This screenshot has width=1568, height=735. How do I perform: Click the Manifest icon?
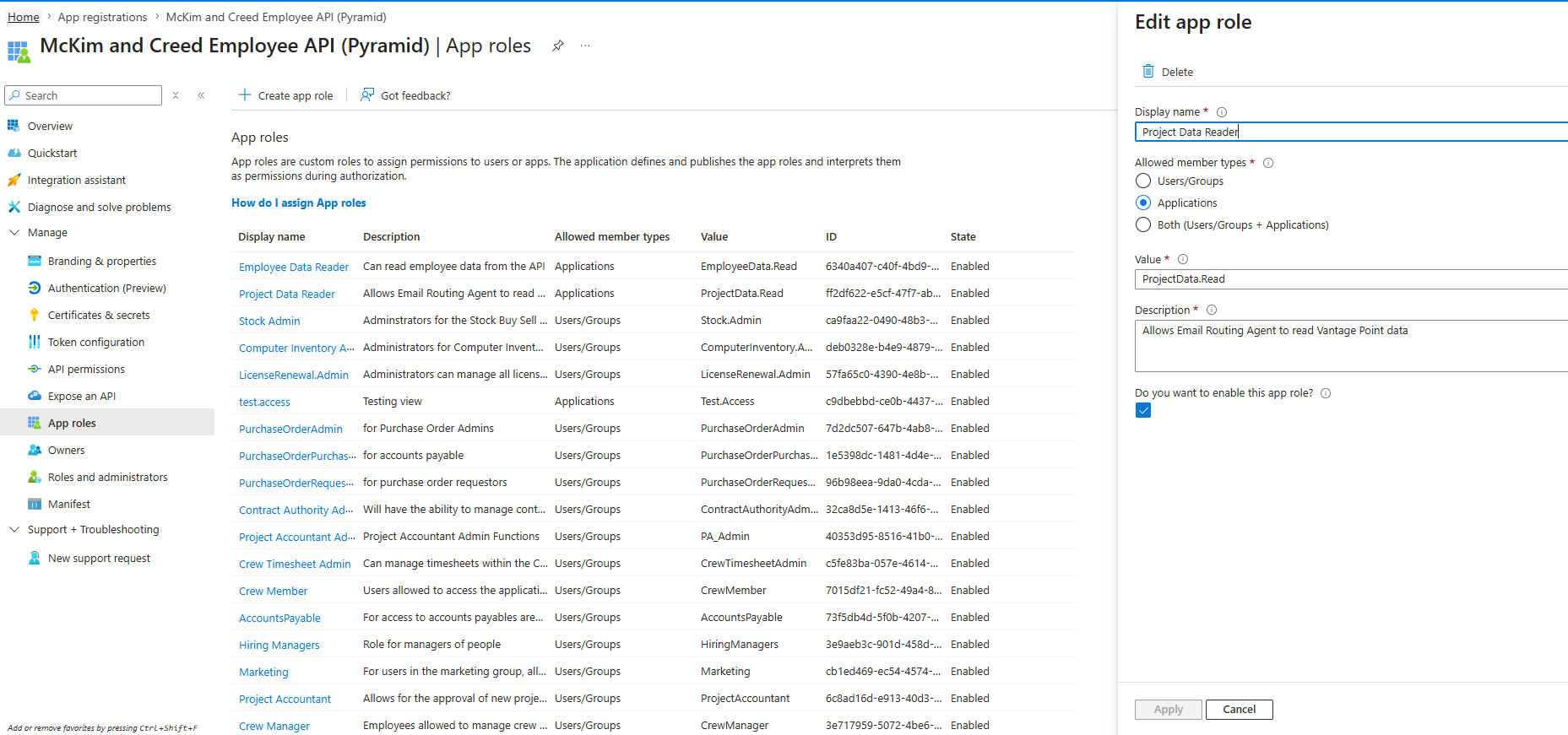pyautogui.click(x=35, y=504)
